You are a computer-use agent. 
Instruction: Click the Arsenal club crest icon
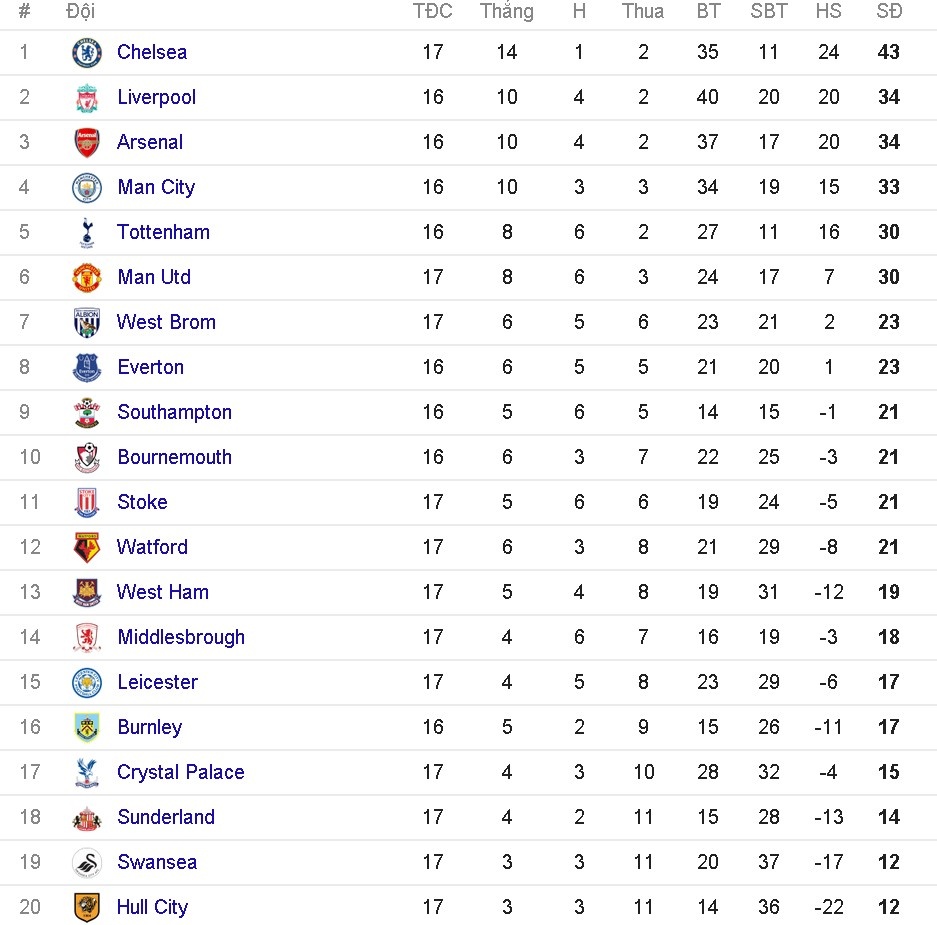point(87,142)
